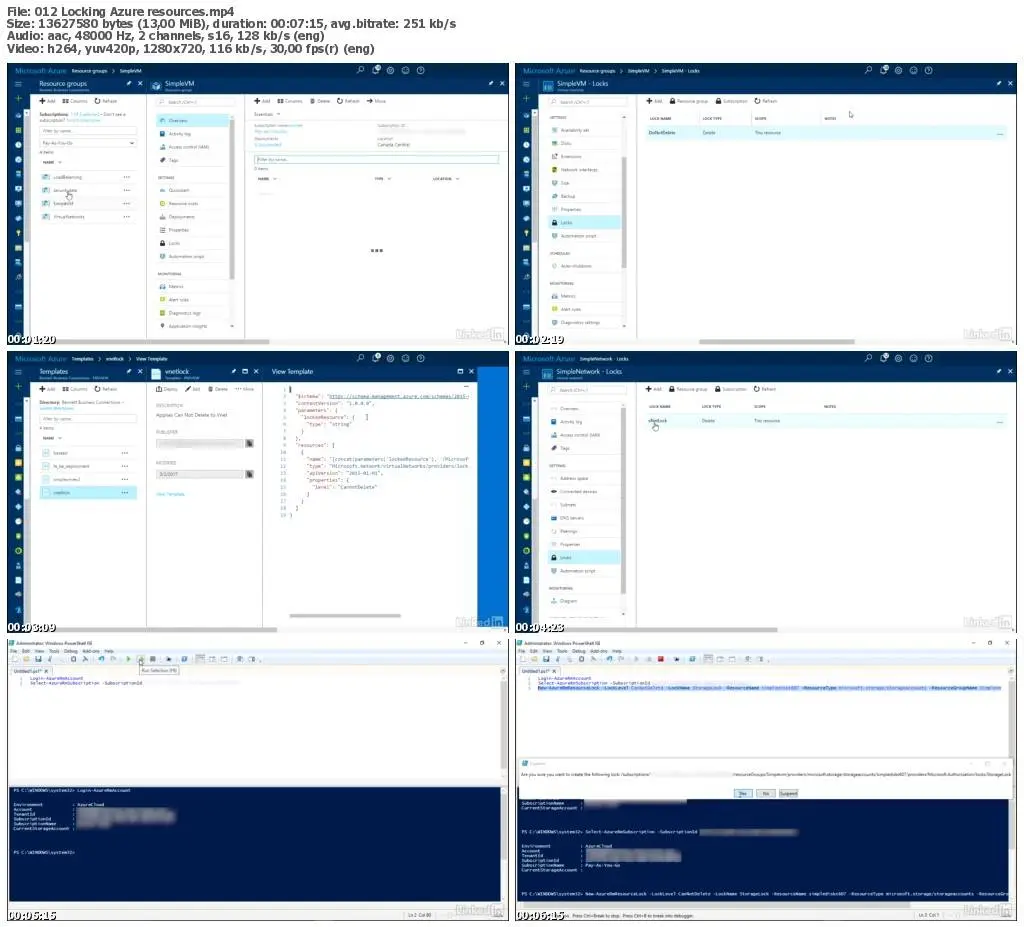Click red Stop button in 00:06:15 PowerShell ISE
Screen dimensions: 1024x927
[661, 659]
